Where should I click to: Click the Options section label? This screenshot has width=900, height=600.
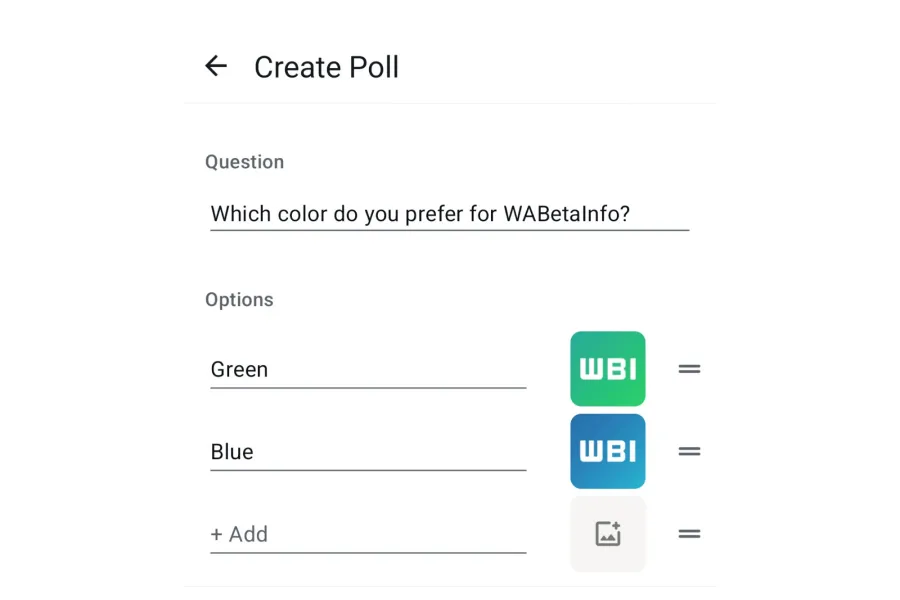coord(239,299)
